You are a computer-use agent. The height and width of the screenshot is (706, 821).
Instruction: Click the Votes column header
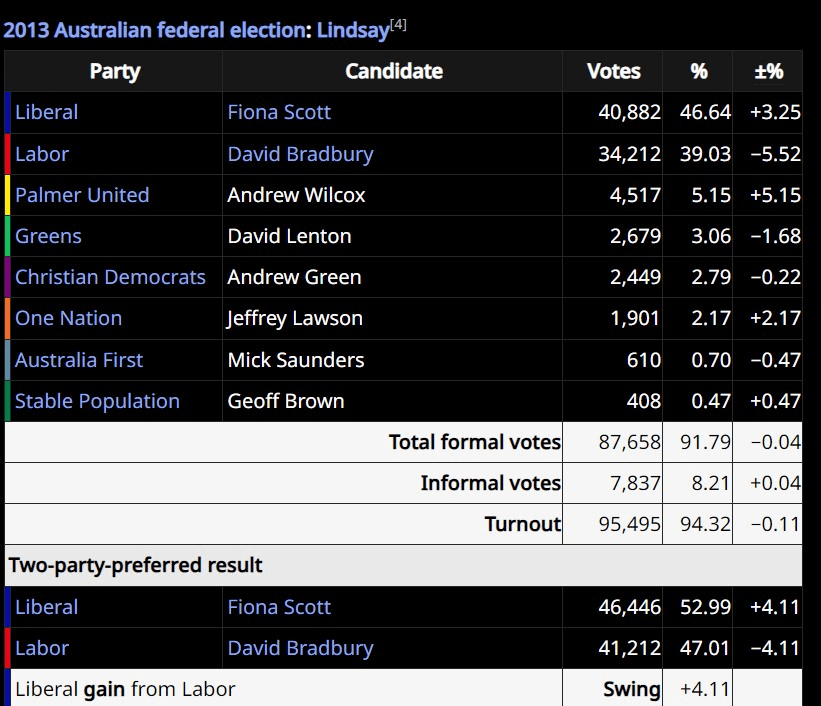pyautogui.click(x=614, y=71)
